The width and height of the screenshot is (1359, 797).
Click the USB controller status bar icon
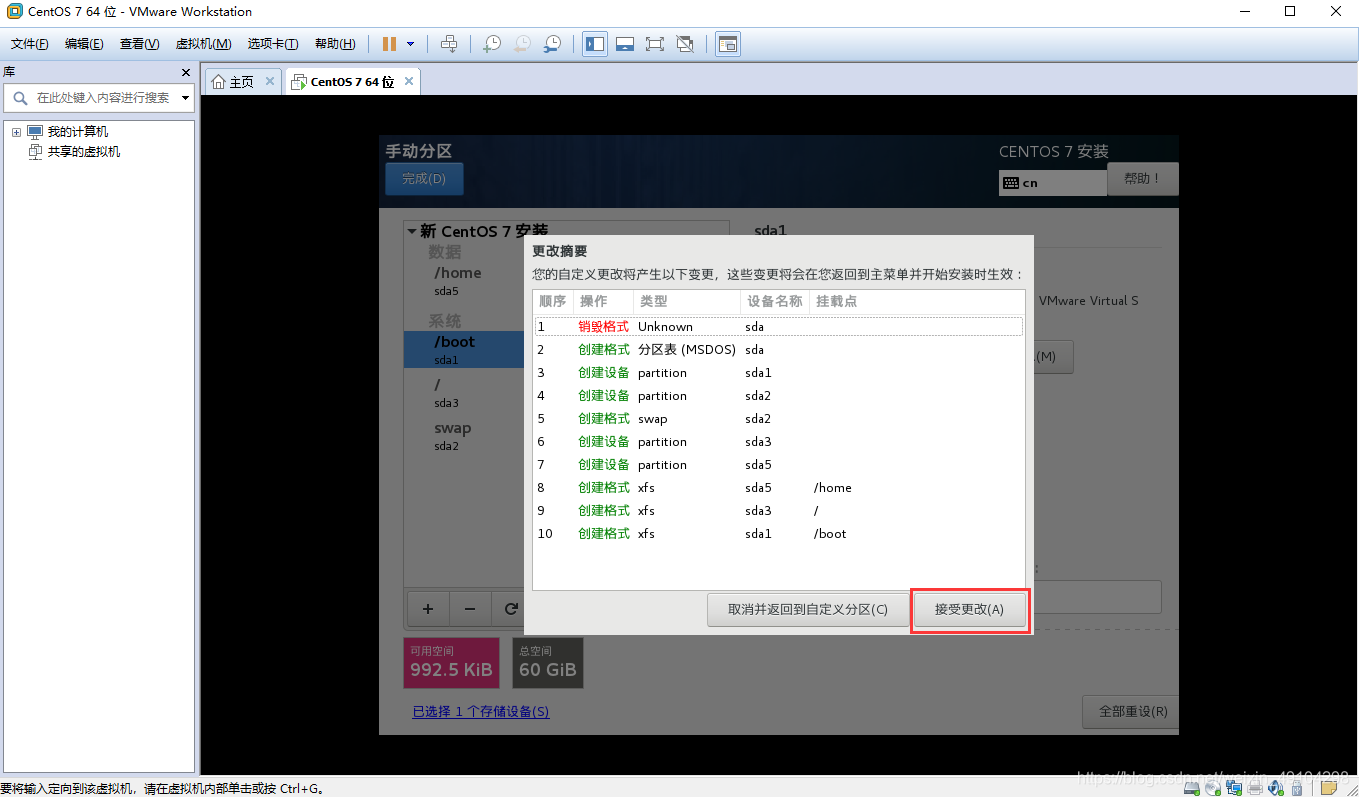point(1298,788)
